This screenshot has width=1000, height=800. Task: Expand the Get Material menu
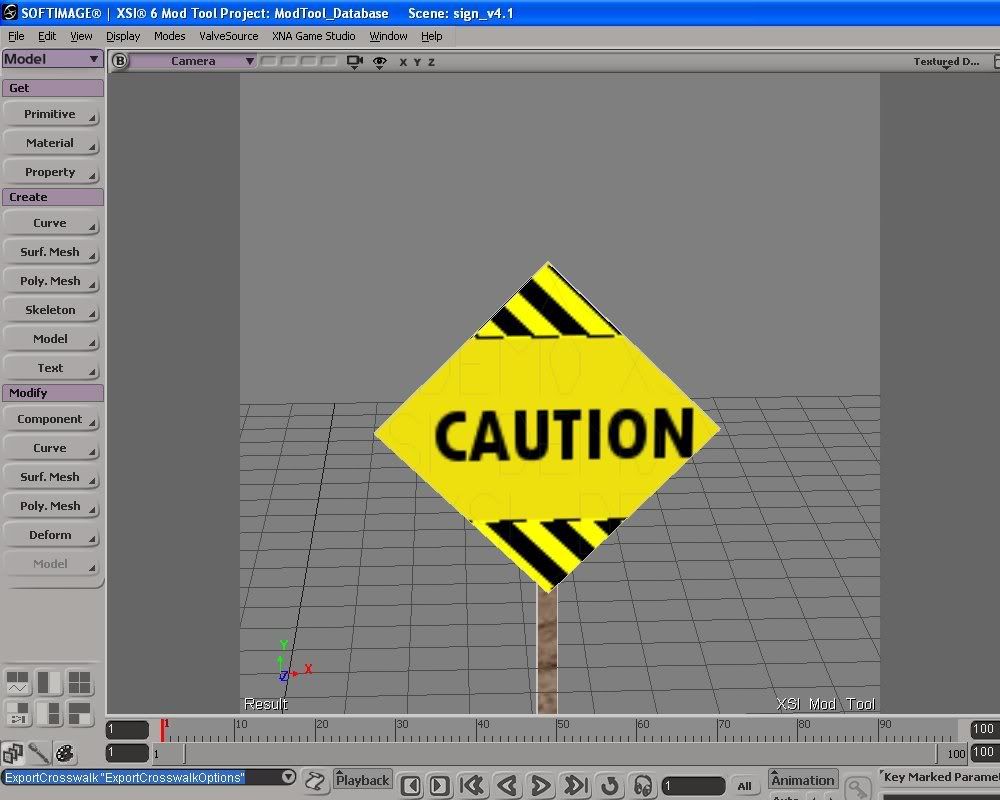coord(51,143)
